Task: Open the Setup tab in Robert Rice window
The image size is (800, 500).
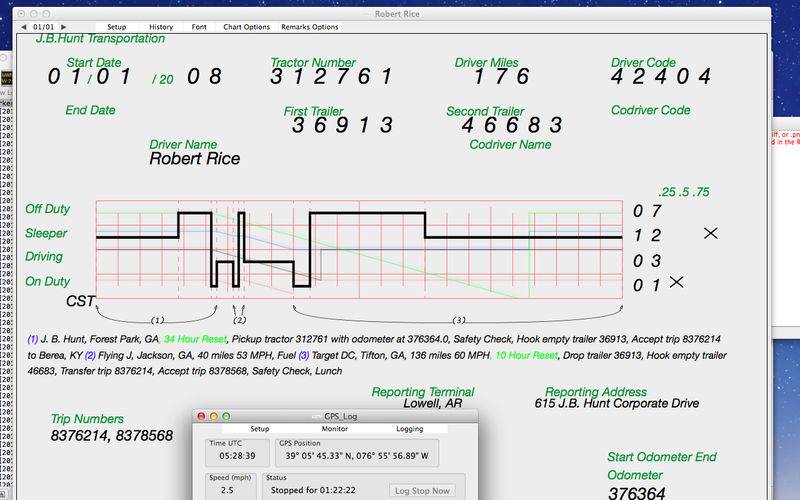Action: [x=116, y=27]
